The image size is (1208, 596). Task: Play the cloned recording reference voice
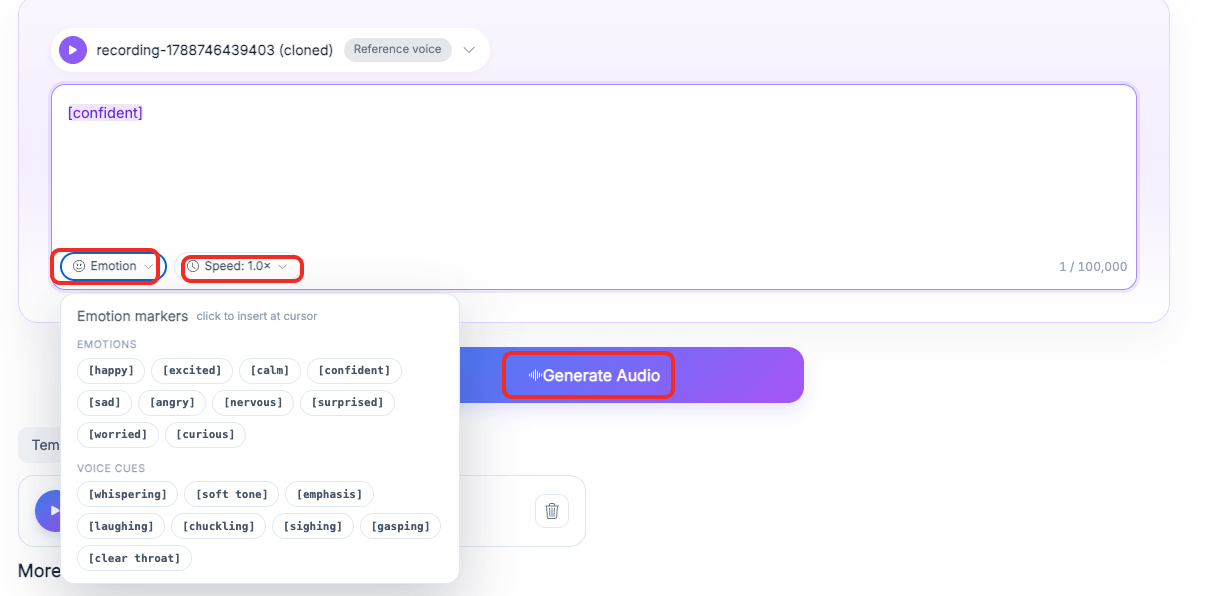[x=73, y=50]
